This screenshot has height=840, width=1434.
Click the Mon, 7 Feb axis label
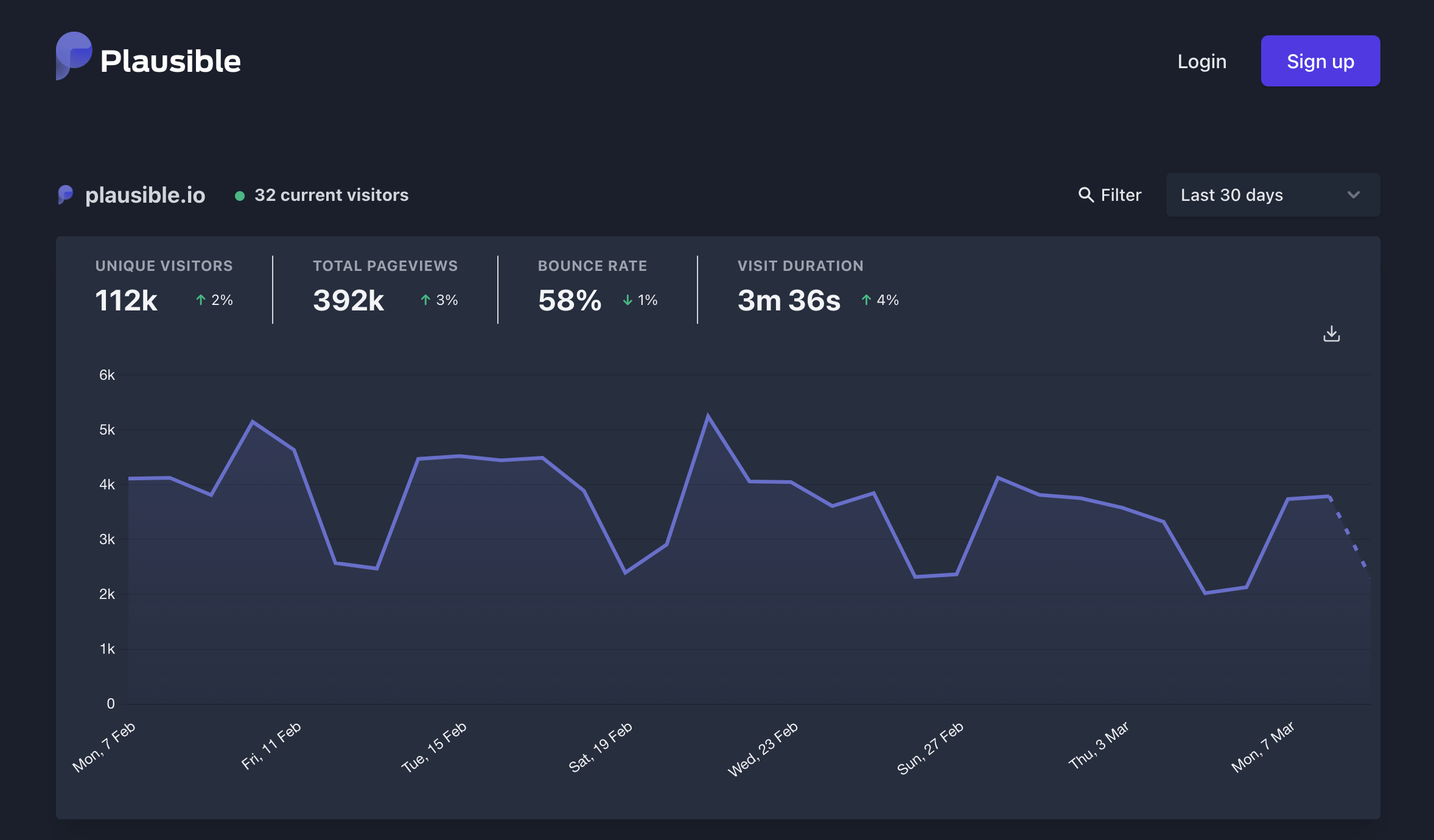click(104, 747)
